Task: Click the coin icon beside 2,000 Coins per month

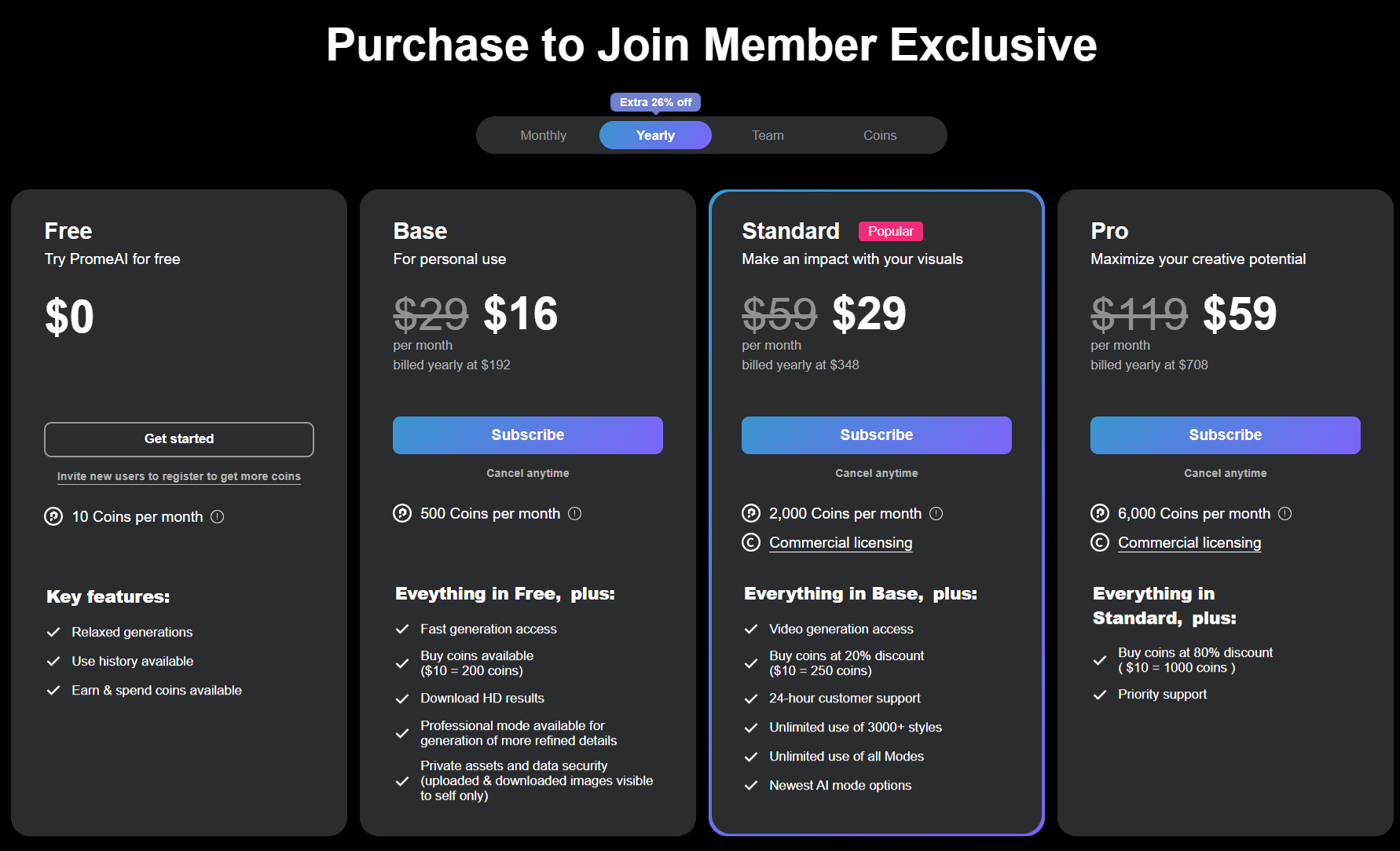Action: (750, 513)
